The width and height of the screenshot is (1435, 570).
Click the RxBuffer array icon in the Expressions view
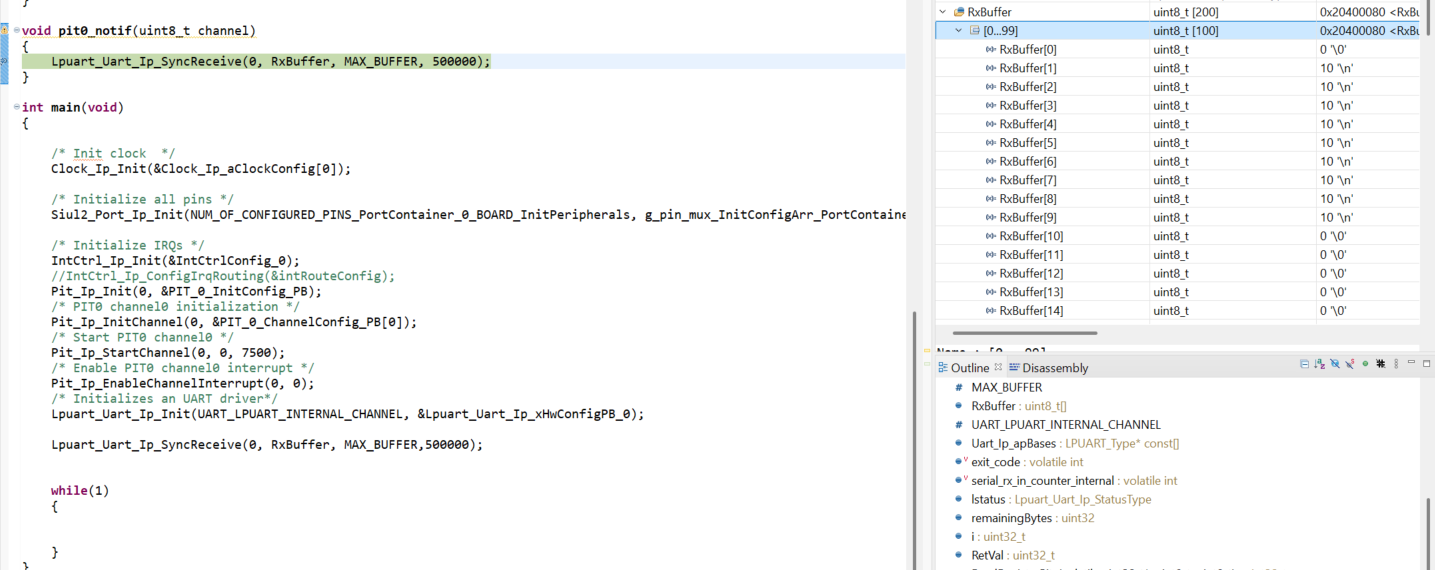959,12
